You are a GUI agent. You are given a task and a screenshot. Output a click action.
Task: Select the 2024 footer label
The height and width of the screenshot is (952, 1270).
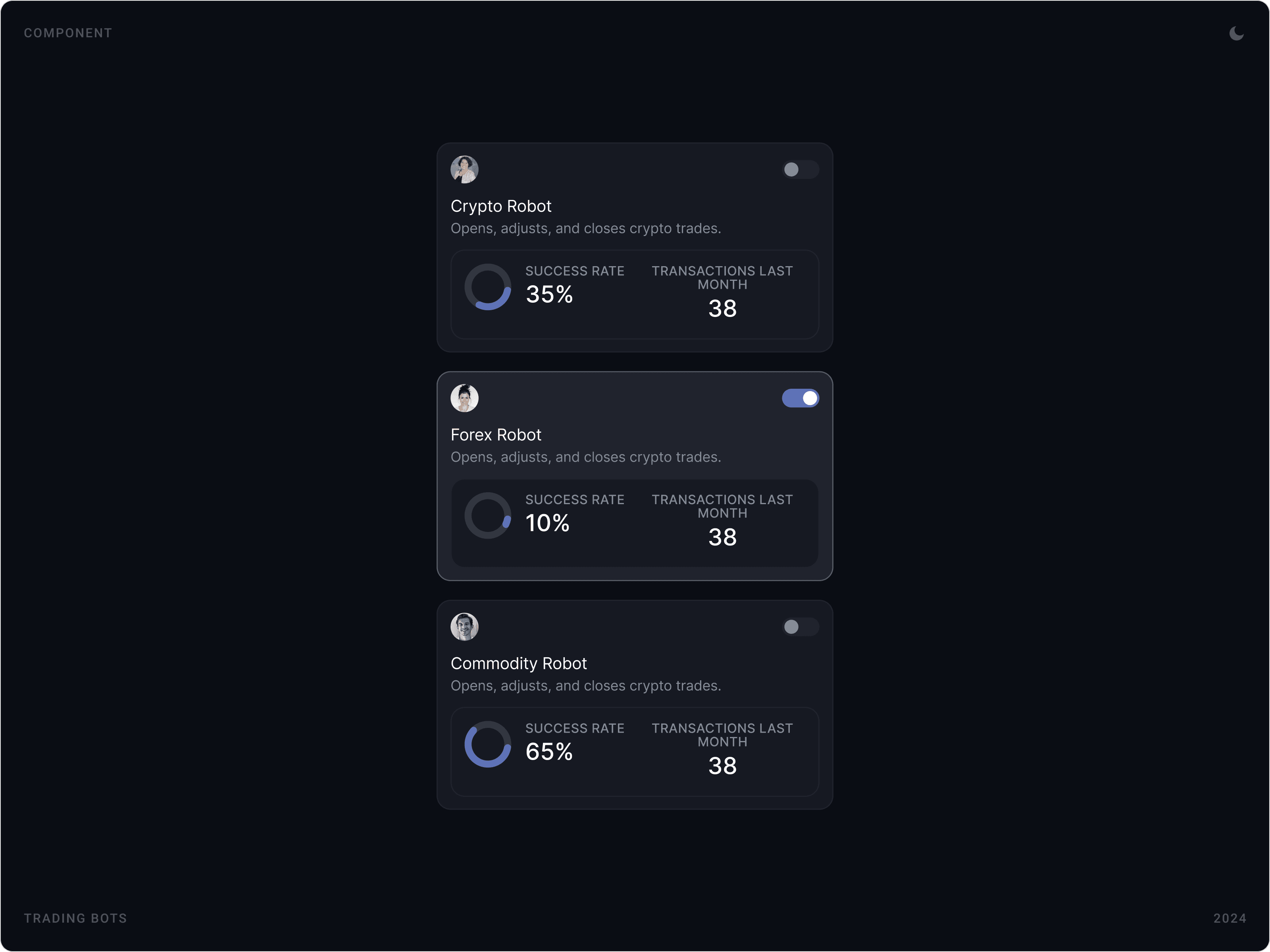tap(1230, 918)
